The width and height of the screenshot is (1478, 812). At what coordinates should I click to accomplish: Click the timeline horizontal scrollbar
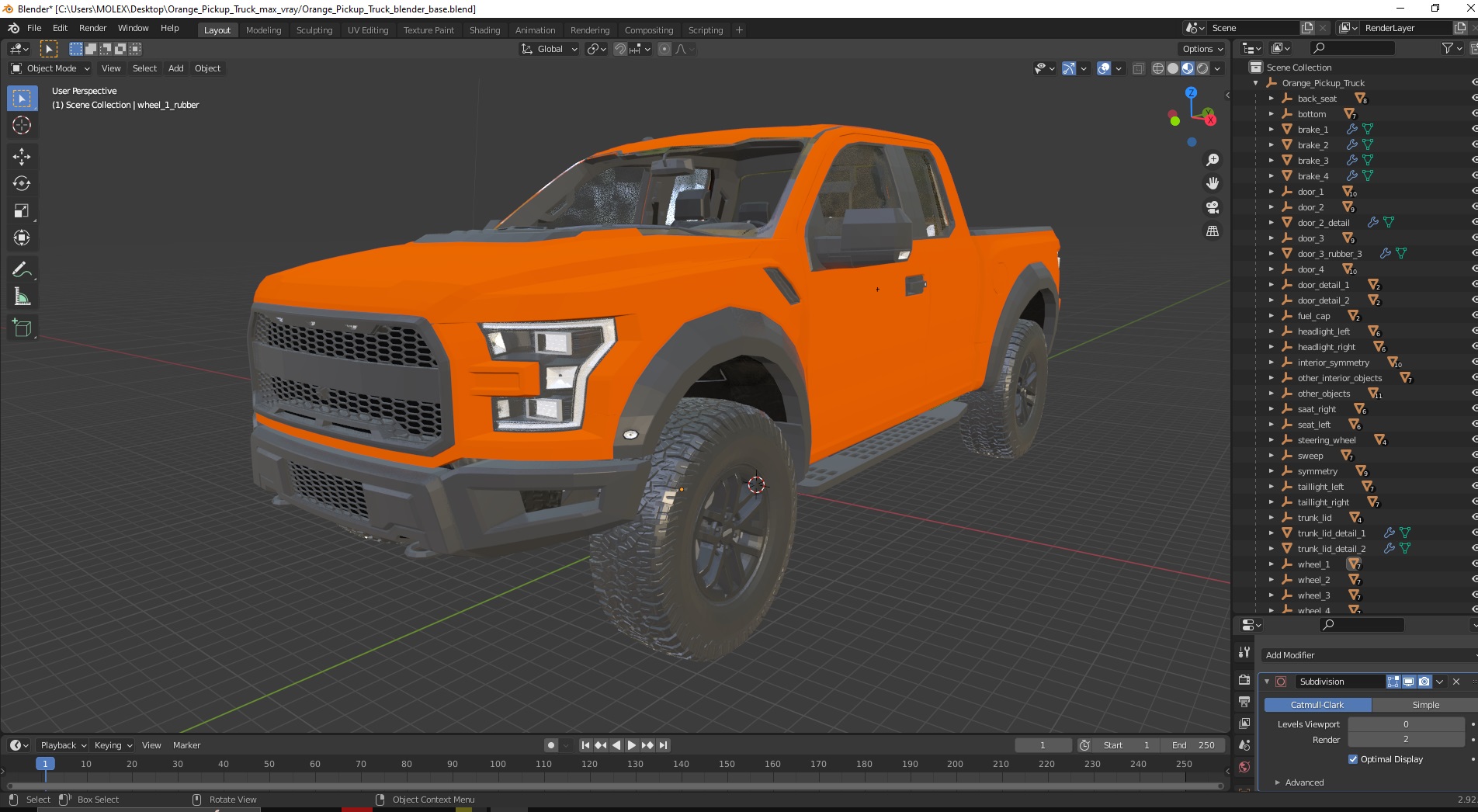(x=615, y=786)
